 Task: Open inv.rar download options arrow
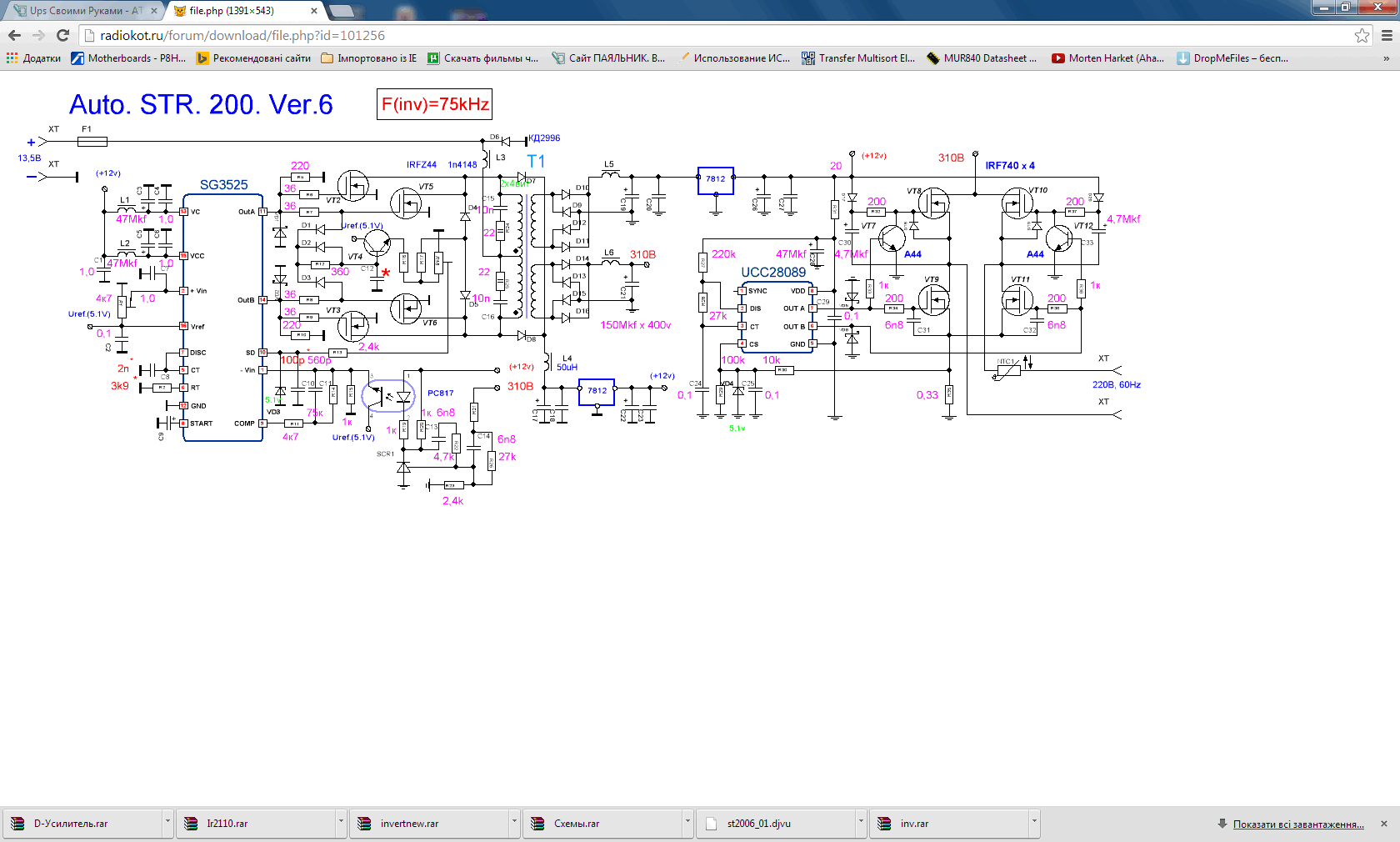point(1034,821)
